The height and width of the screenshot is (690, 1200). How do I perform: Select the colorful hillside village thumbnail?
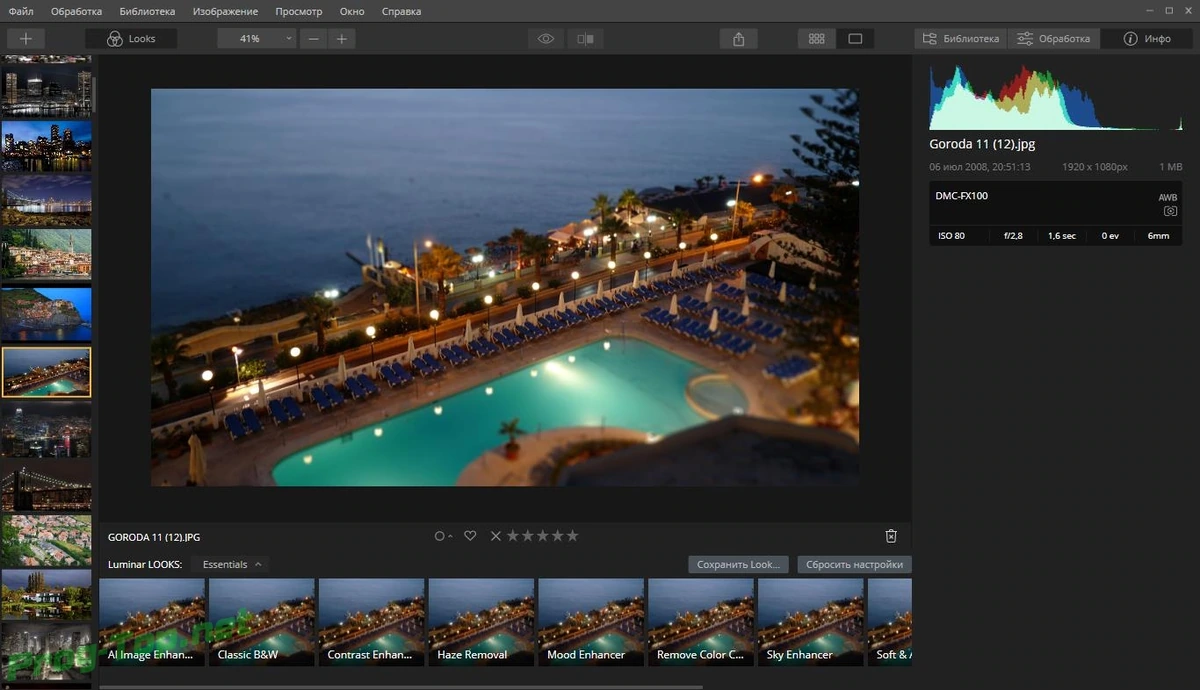[46, 255]
